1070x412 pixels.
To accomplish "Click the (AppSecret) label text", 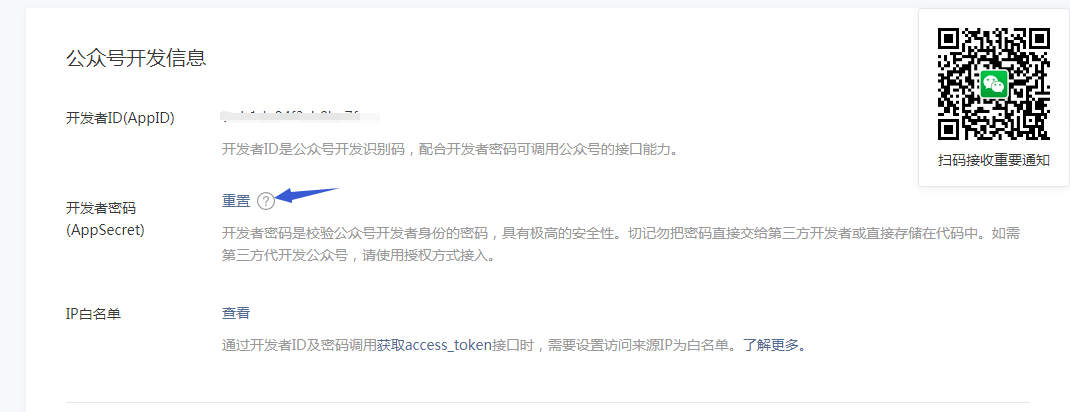I will (106, 231).
